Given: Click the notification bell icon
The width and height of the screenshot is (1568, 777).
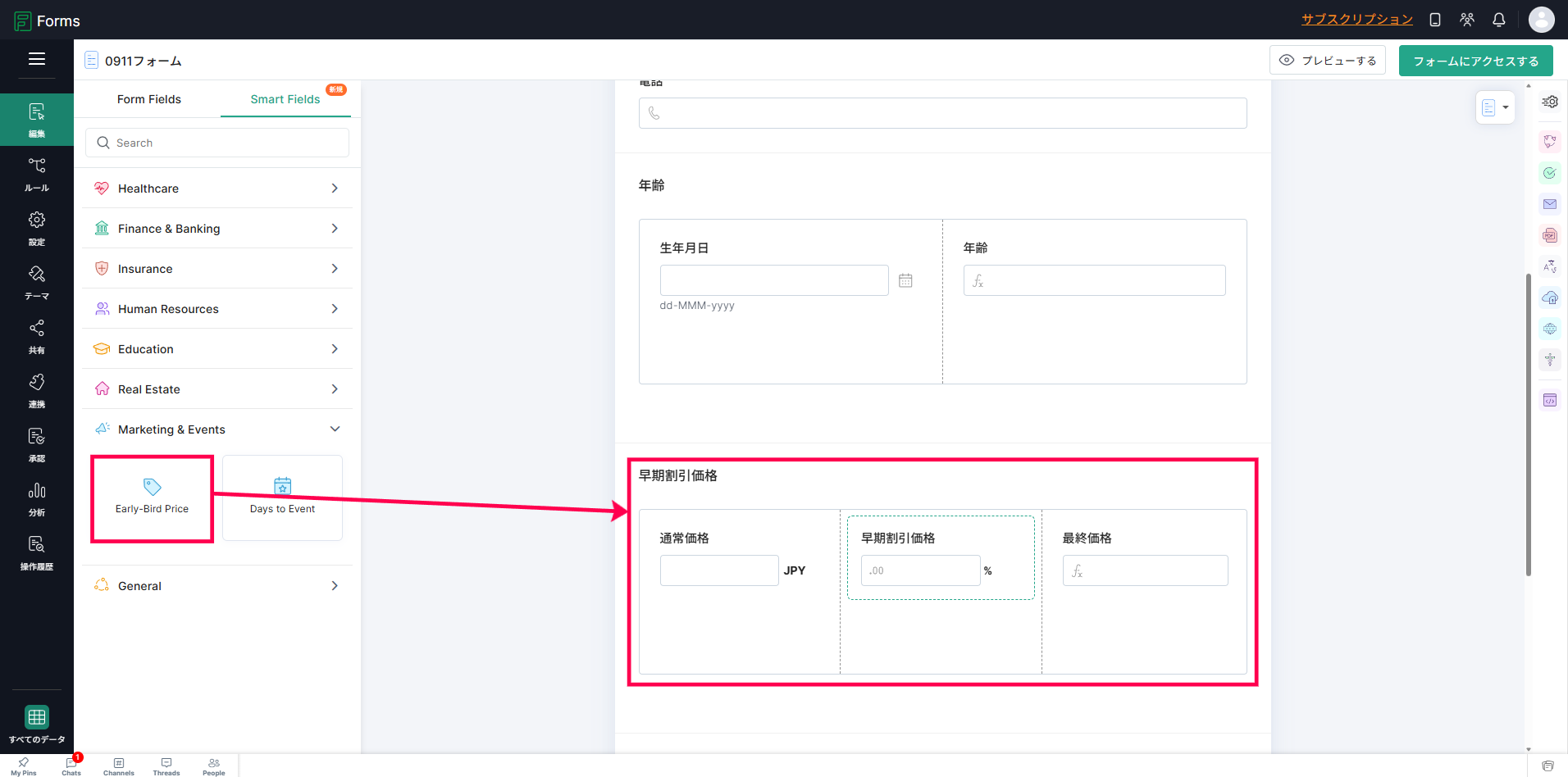Looking at the screenshot, I should [x=1498, y=20].
